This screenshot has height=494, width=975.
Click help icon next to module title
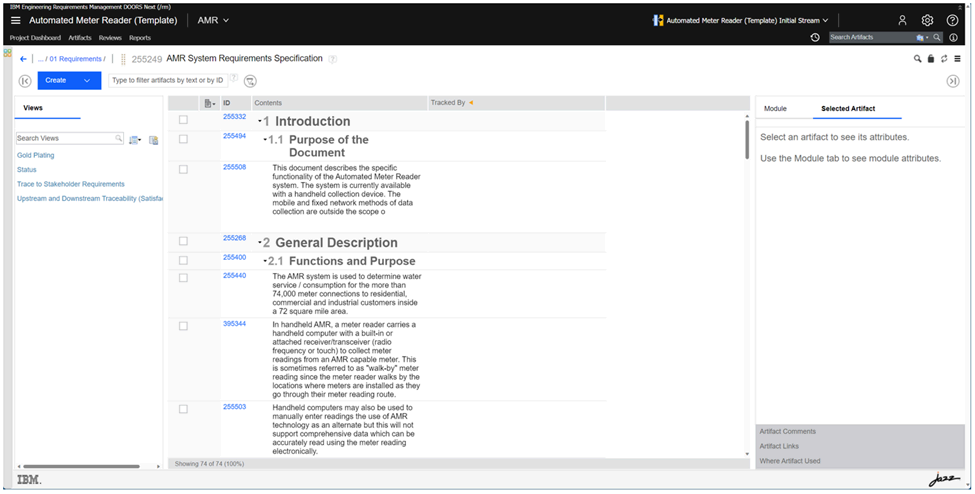point(333,59)
